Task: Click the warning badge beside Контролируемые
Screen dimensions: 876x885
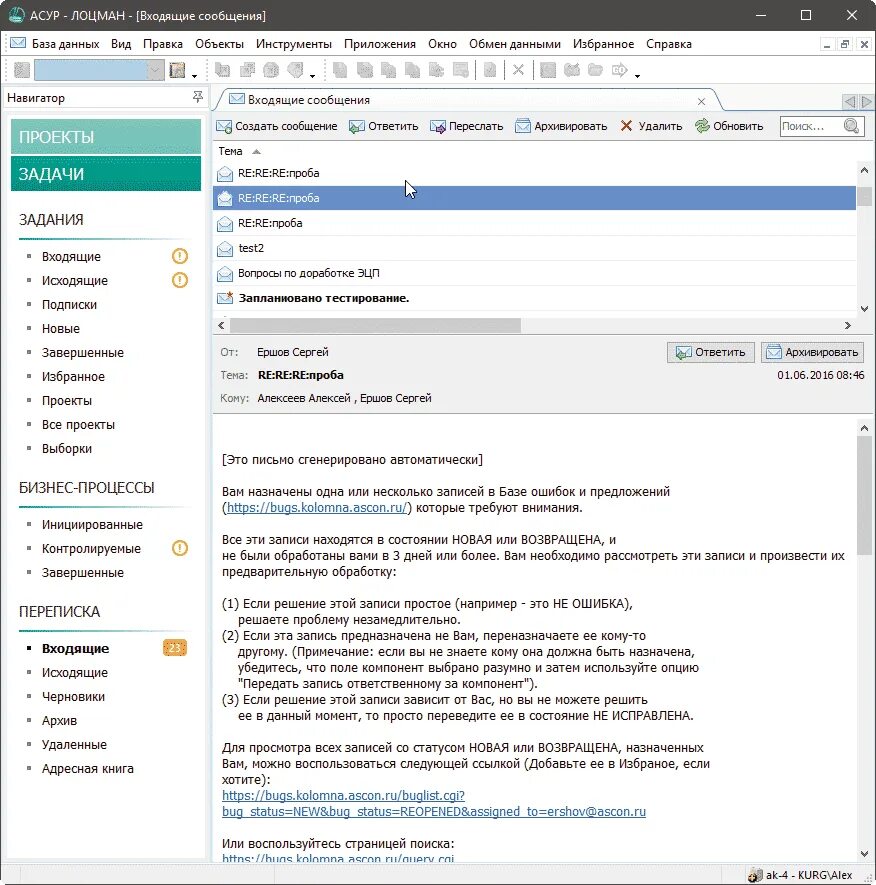Action: click(179, 548)
